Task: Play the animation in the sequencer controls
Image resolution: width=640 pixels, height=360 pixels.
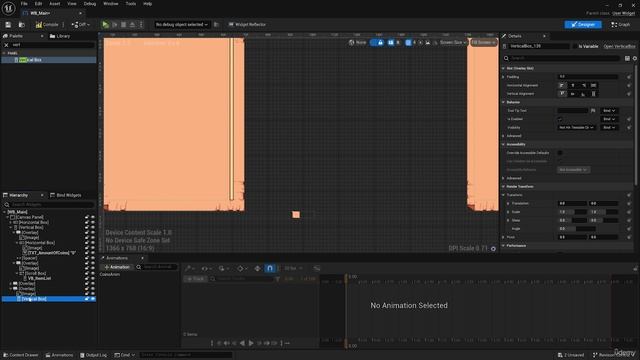Action: [251, 343]
